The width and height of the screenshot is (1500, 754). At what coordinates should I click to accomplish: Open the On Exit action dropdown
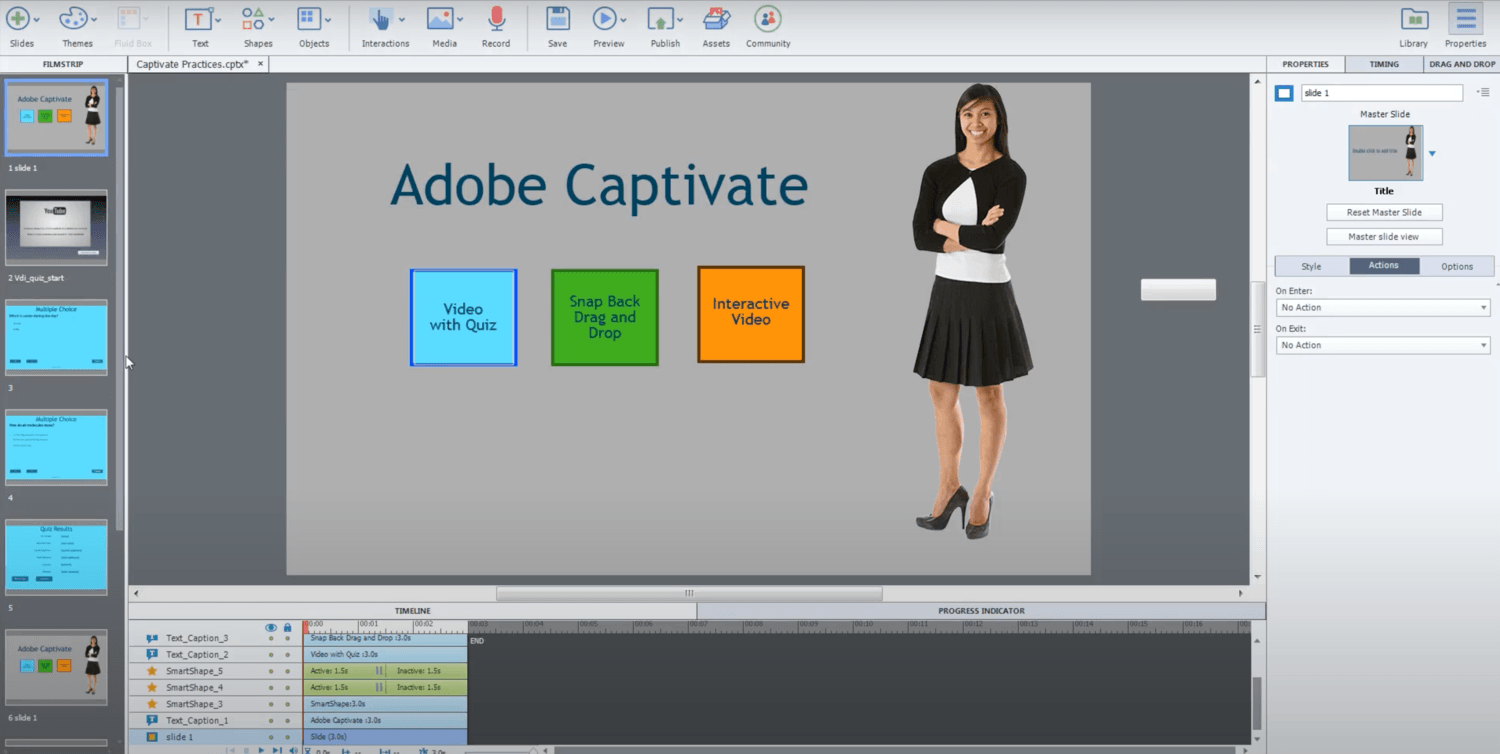(1383, 345)
